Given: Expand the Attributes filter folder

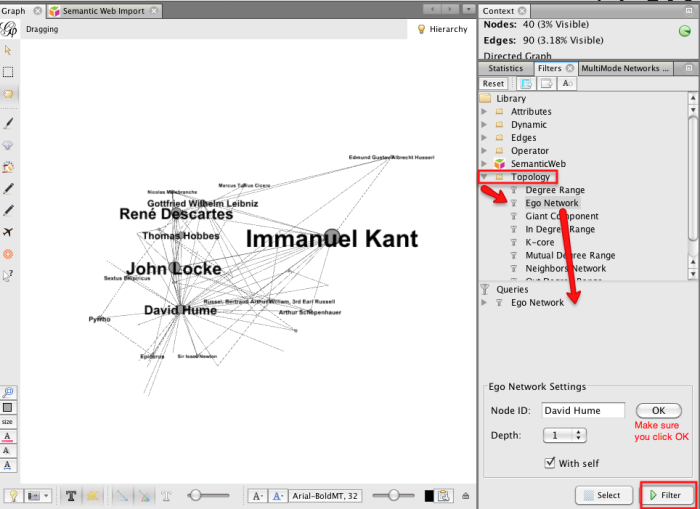Looking at the screenshot, I should (x=485, y=112).
